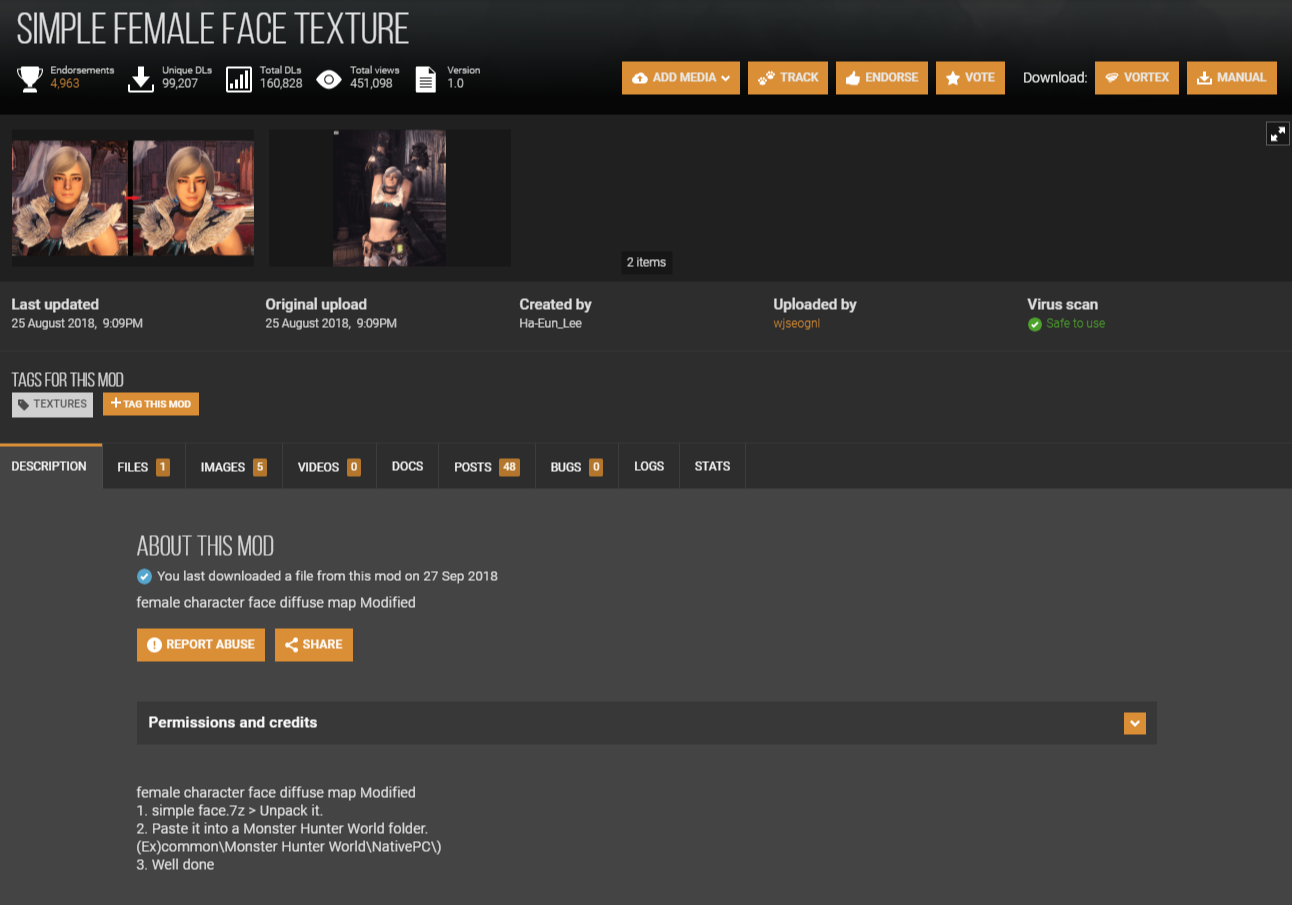This screenshot has height=905, width=1292.
Task: Open the Stats tab
Action: pos(712,467)
